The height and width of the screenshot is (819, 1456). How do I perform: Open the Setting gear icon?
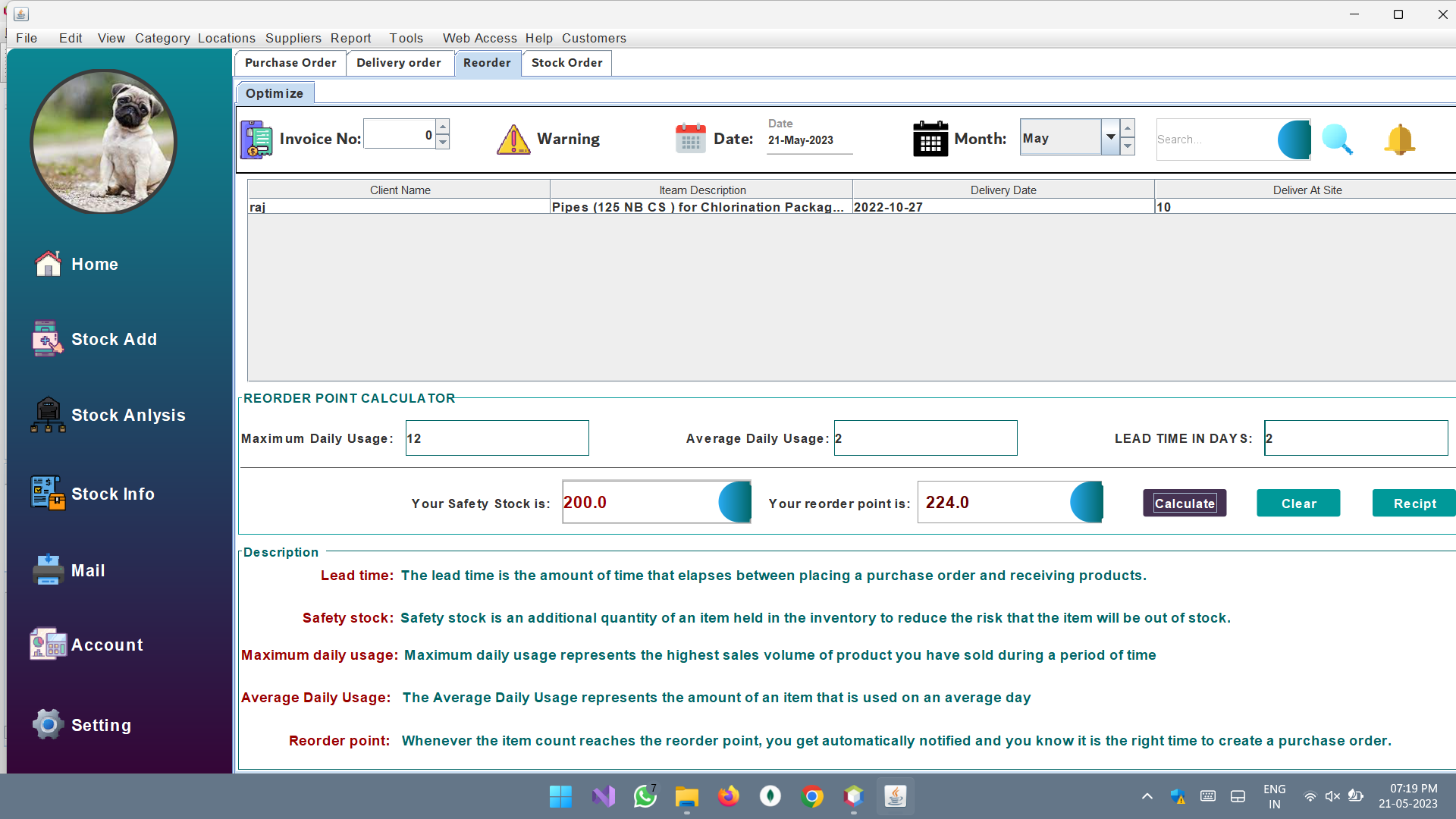coord(100,724)
